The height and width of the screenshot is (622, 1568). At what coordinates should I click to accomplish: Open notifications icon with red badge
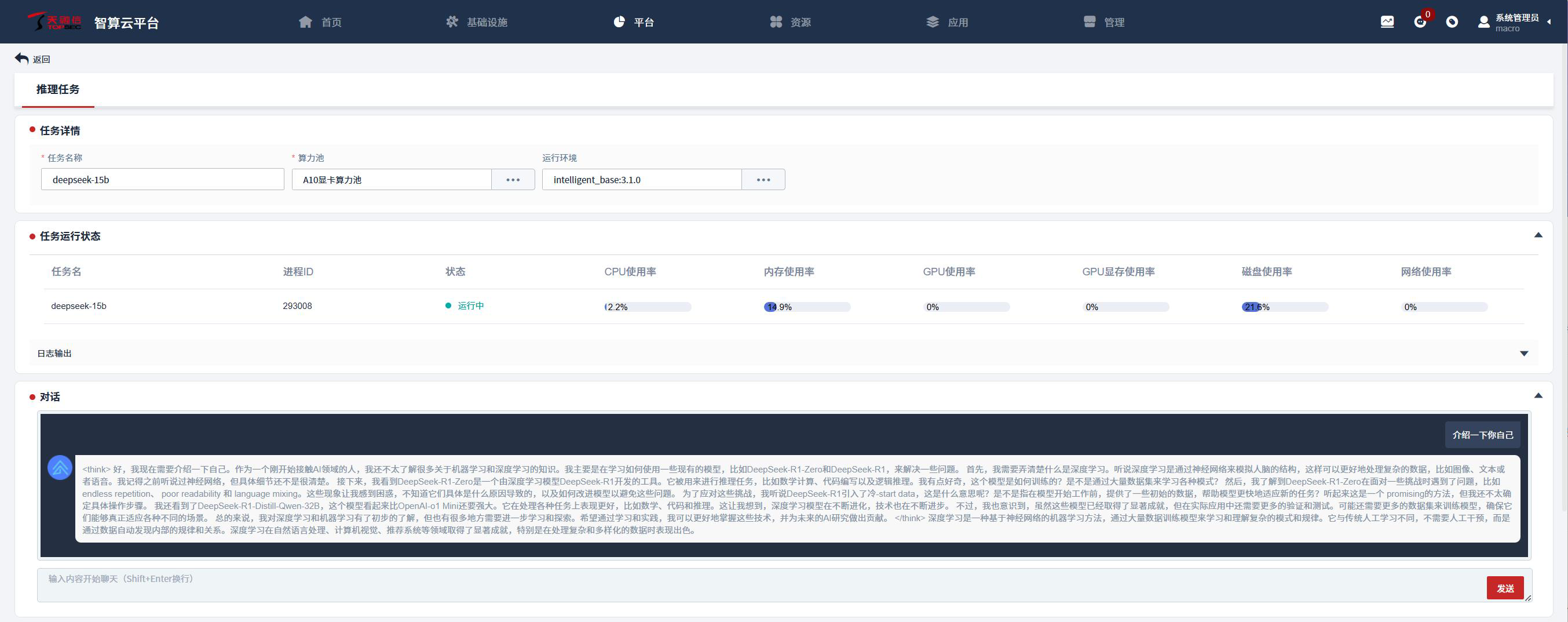tap(1420, 22)
